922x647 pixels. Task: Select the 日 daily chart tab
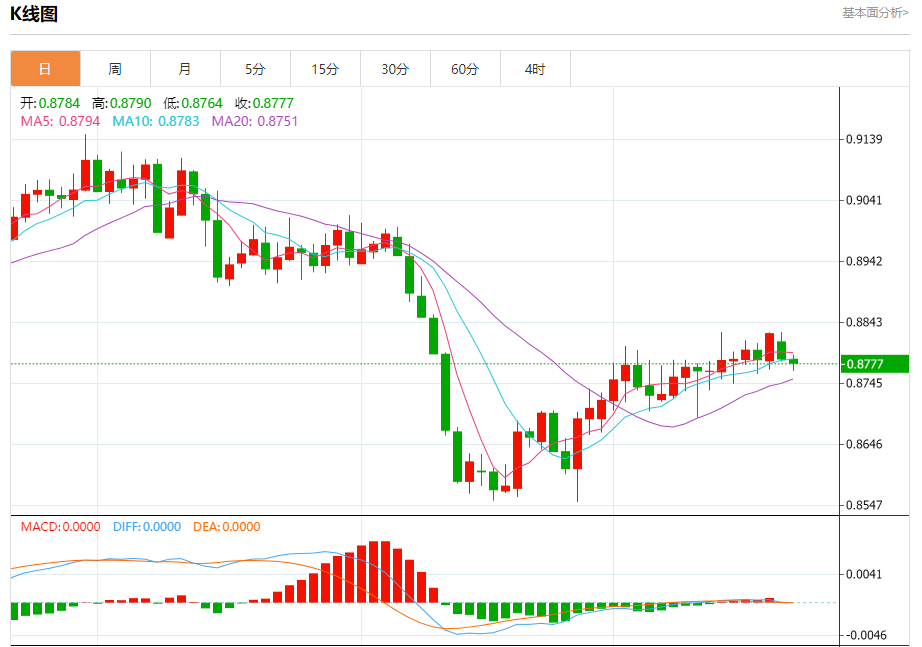coord(45,69)
